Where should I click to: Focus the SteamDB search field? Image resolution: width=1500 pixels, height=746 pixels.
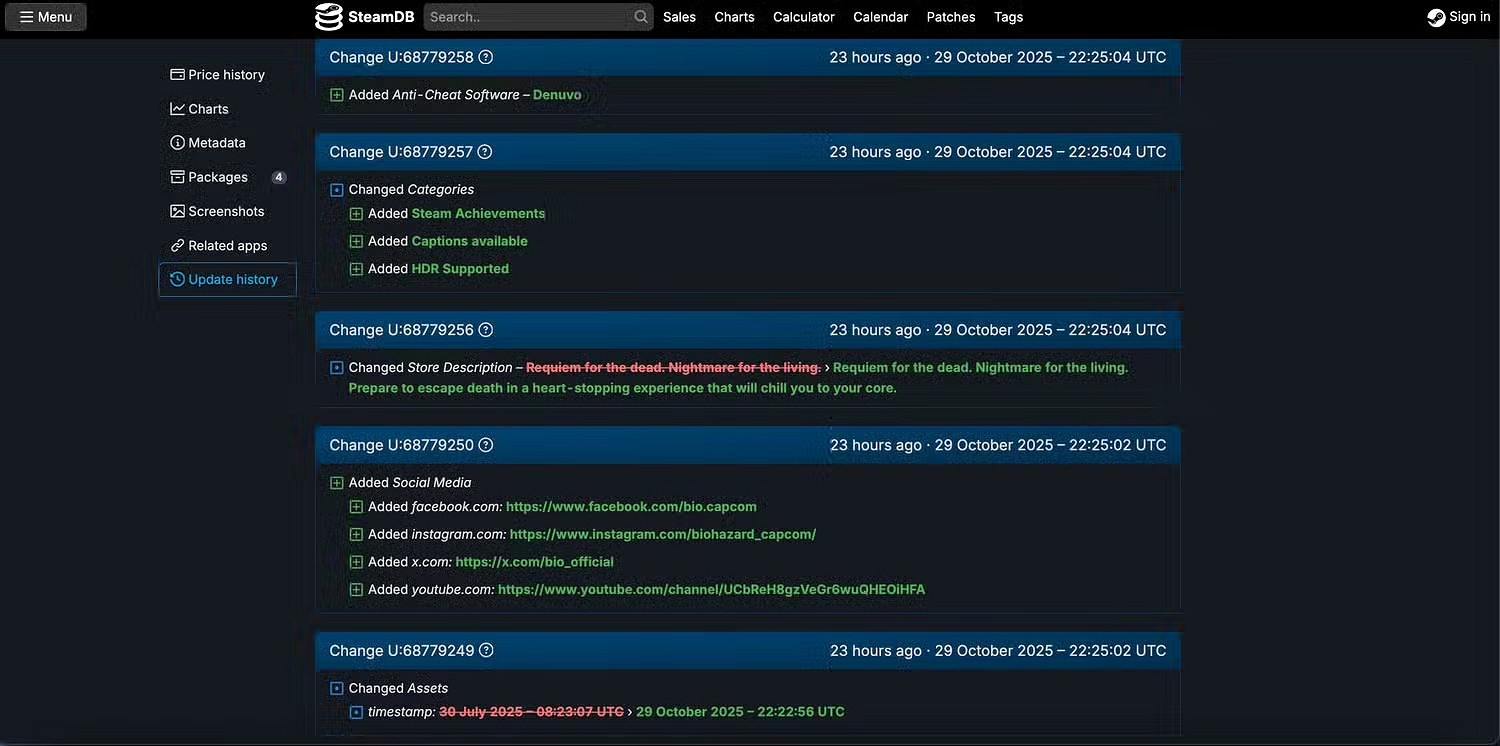[x=528, y=17]
